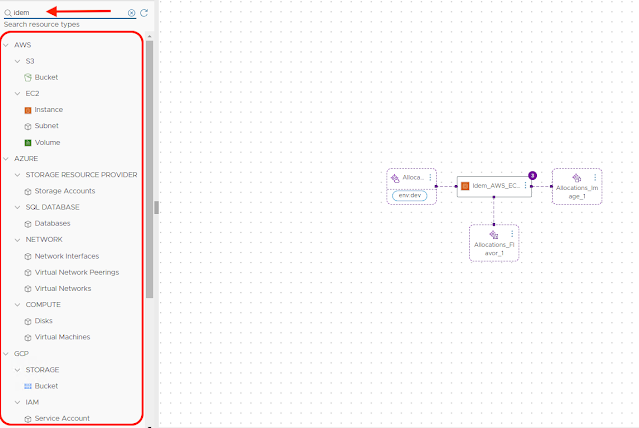Open the Idem_AWS_EC2 node options menu
The width and height of the screenshot is (639, 428).
tap(525, 186)
